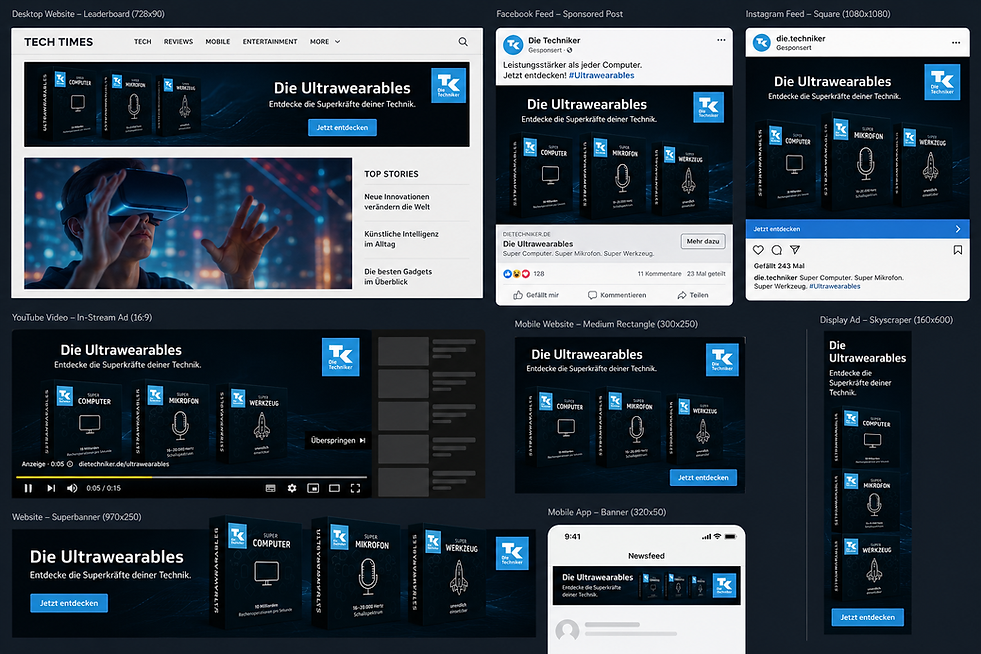Click Jetzt entdecken in the superbanner
The width and height of the screenshot is (981, 654).
tap(69, 603)
